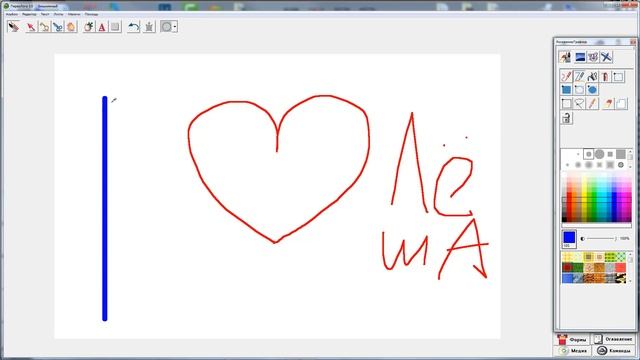Open the Мелочи menu
The height and width of the screenshot is (360, 640).
coord(74,14)
